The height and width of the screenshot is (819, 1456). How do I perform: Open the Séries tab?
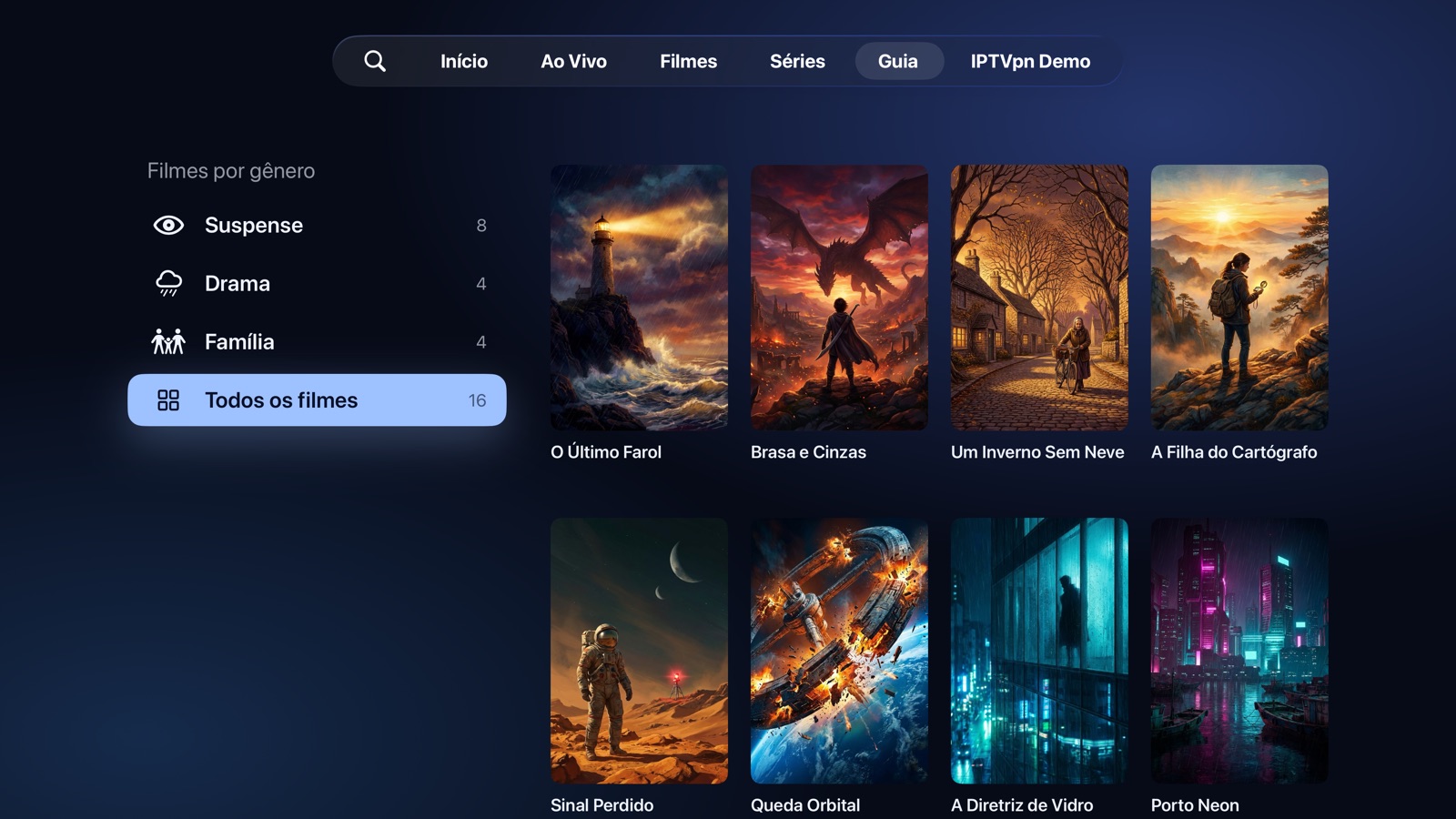[x=797, y=61]
